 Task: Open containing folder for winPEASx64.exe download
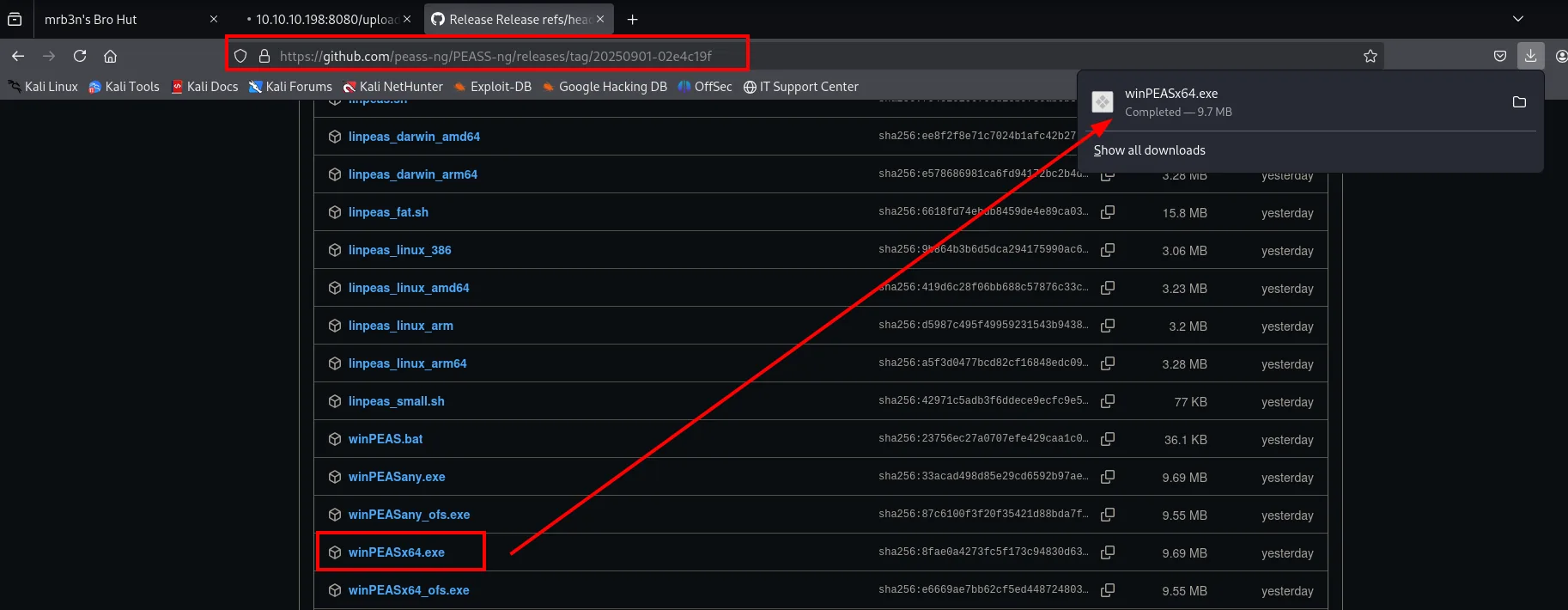click(x=1519, y=101)
